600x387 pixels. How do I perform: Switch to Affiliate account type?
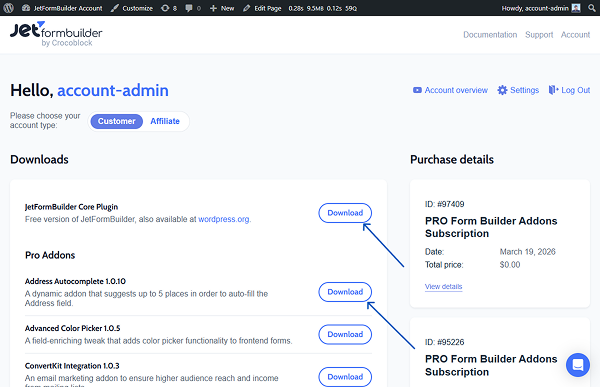[165, 121]
